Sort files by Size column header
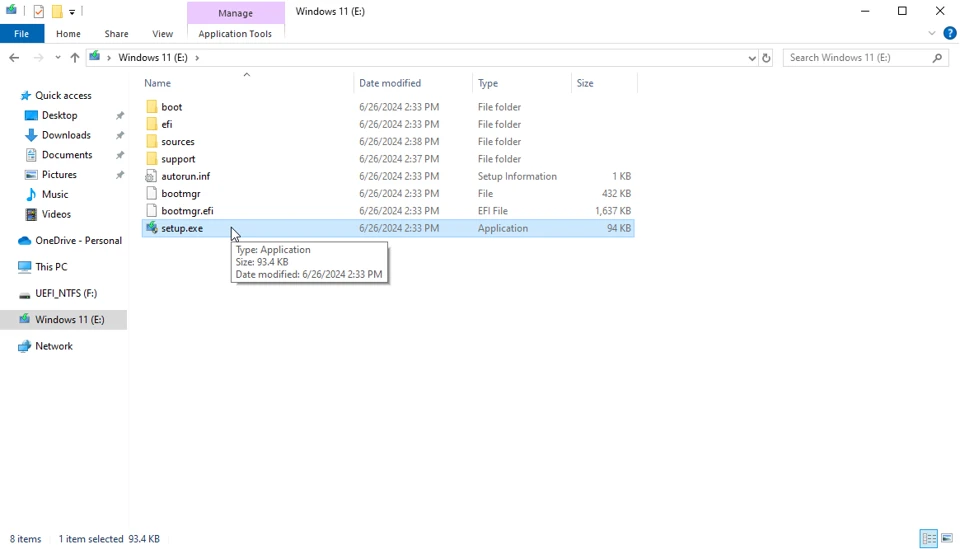The width and height of the screenshot is (960, 549). 585,83
